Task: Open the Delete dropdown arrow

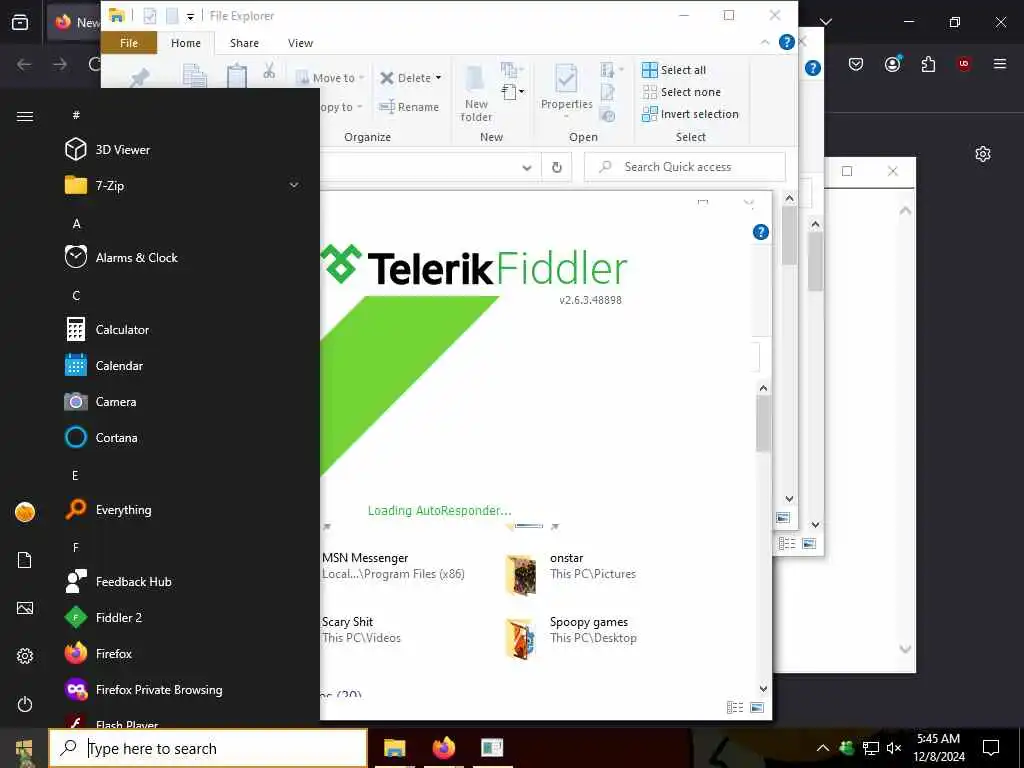Action: pos(438,78)
